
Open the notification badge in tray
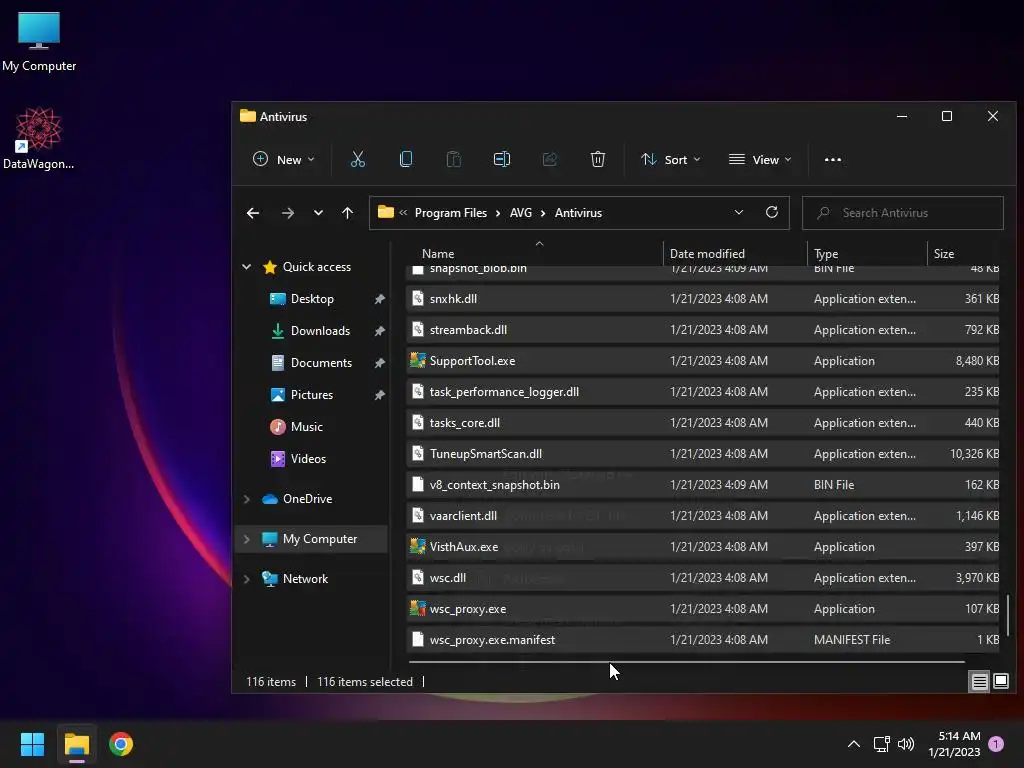tap(996, 744)
